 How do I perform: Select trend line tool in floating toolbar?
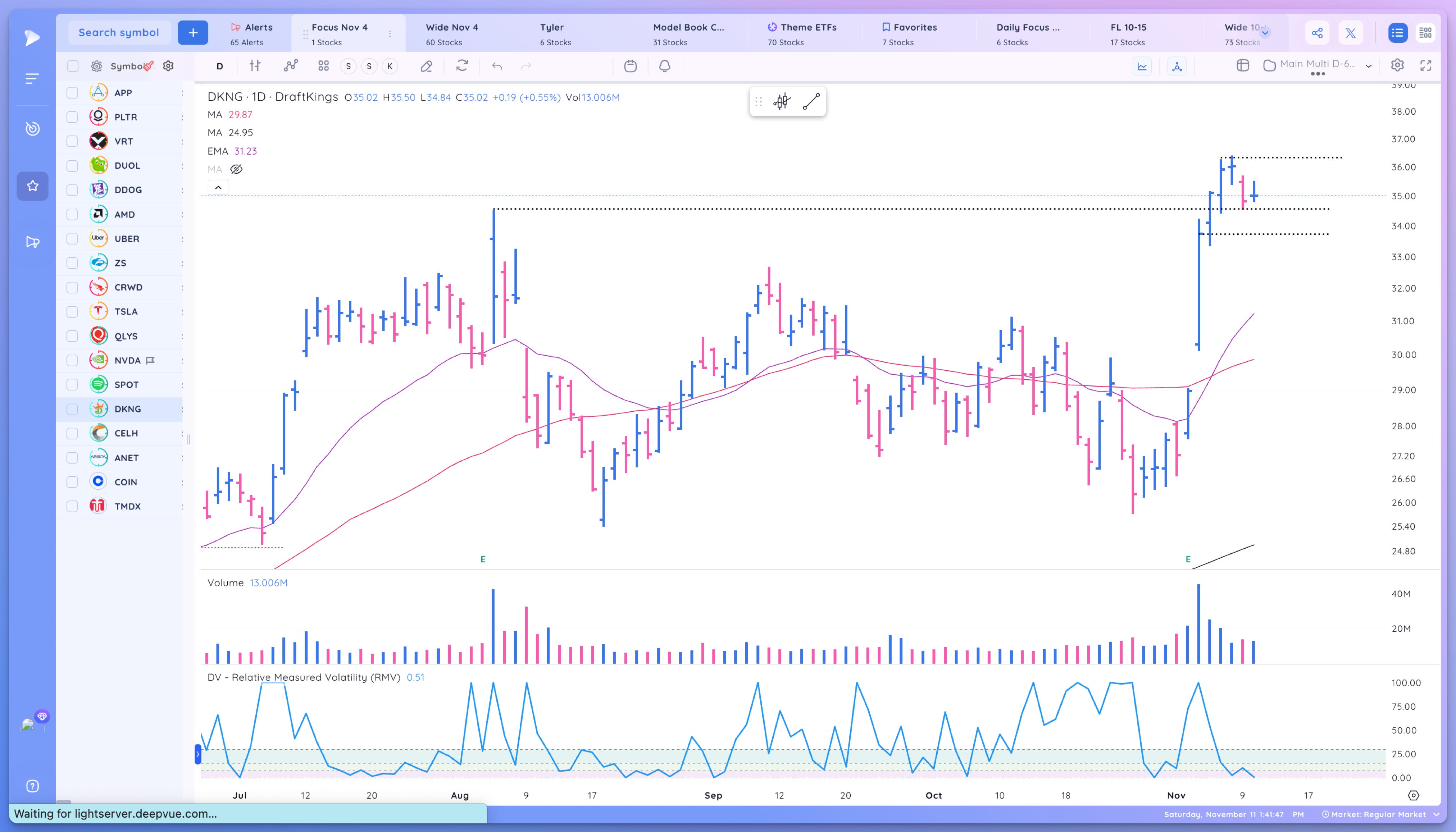(811, 102)
